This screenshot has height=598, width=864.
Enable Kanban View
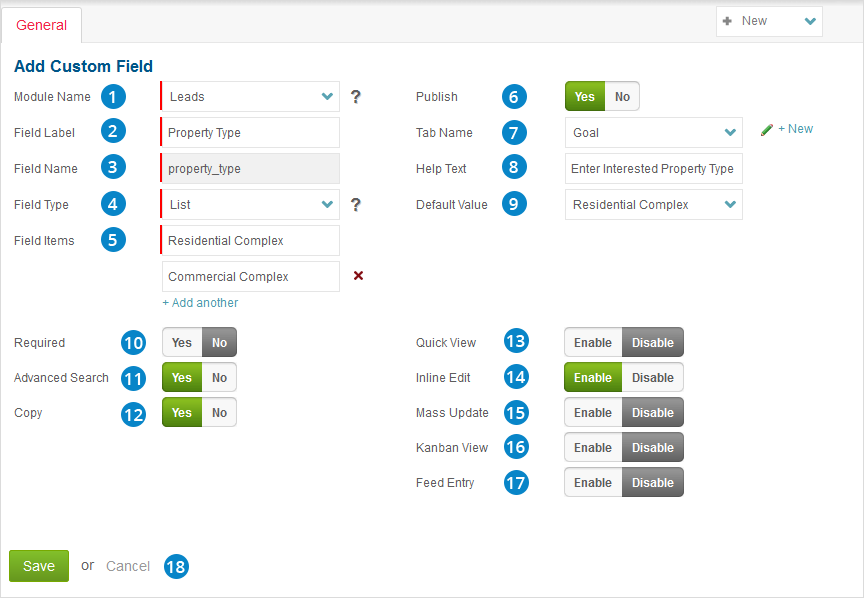pyautogui.click(x=593, y=448)
